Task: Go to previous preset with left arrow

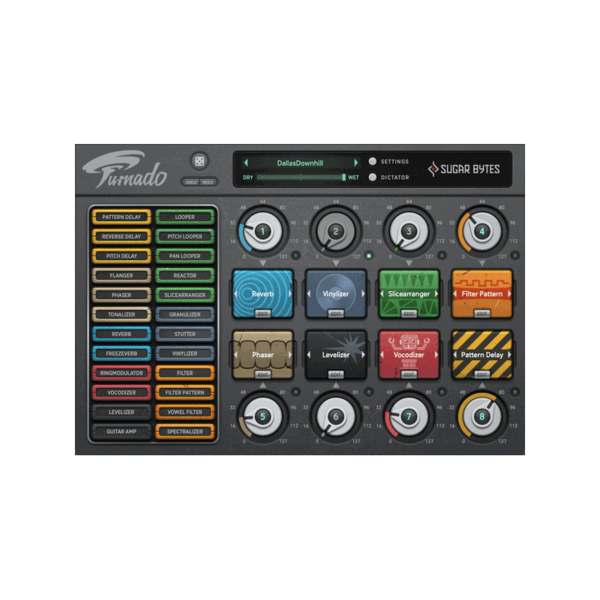Action: point(246,163)
